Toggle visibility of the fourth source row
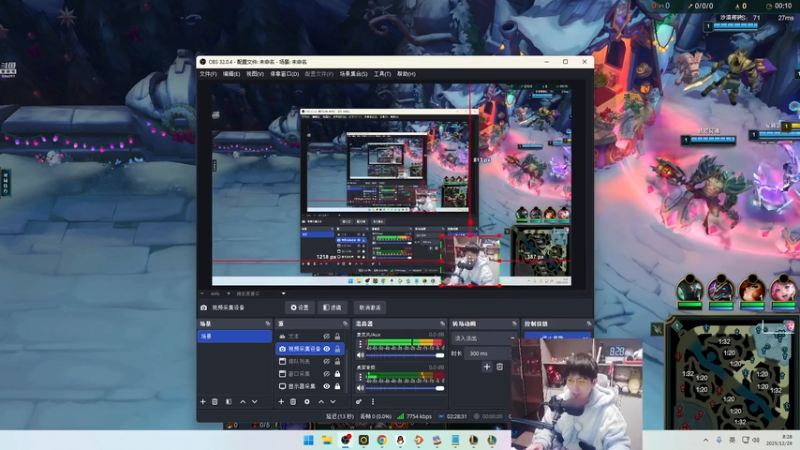 [x=327, y=374]
